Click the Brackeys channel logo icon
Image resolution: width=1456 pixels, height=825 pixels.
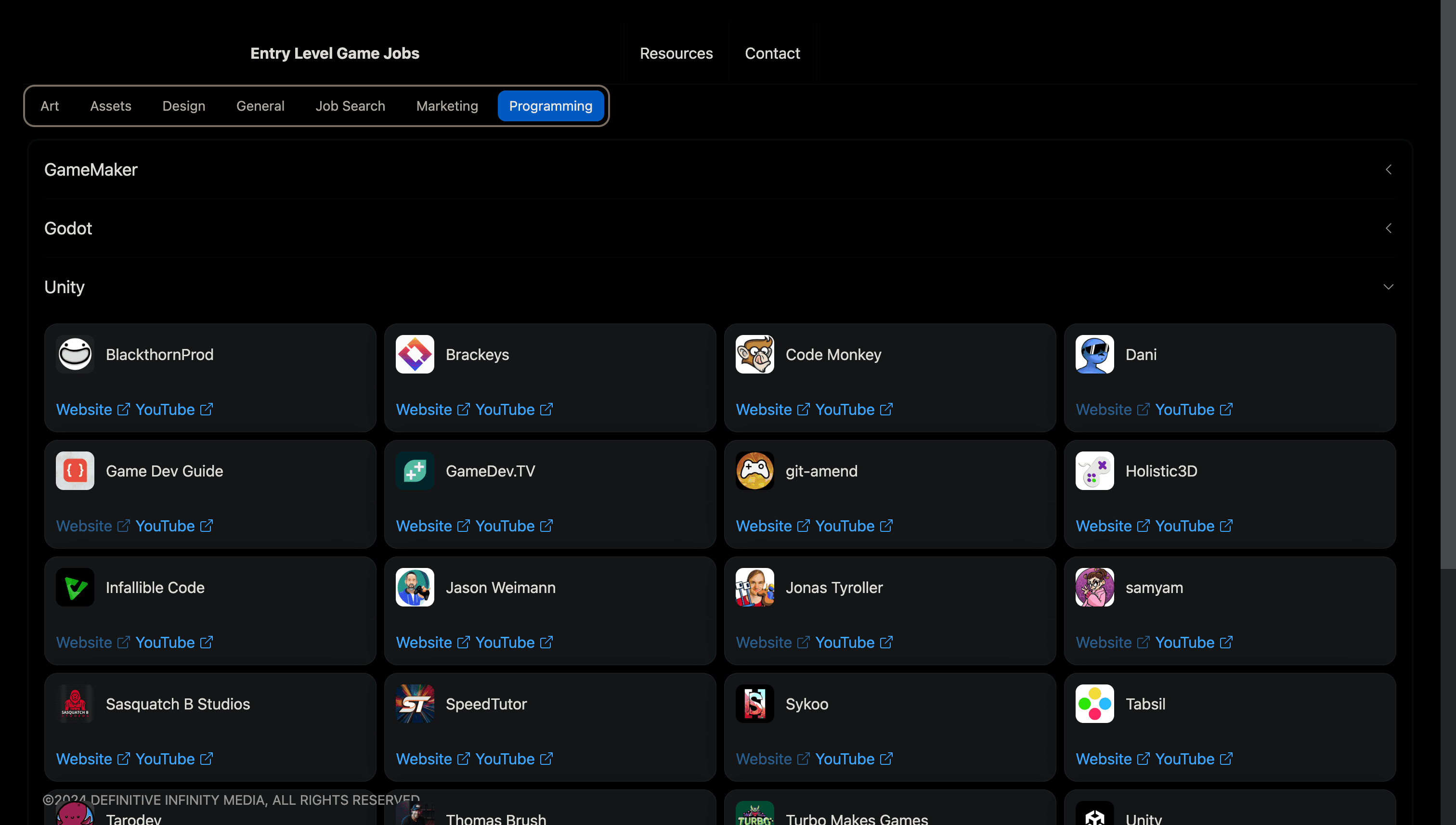pyautogui.click(x=415, y=354)
